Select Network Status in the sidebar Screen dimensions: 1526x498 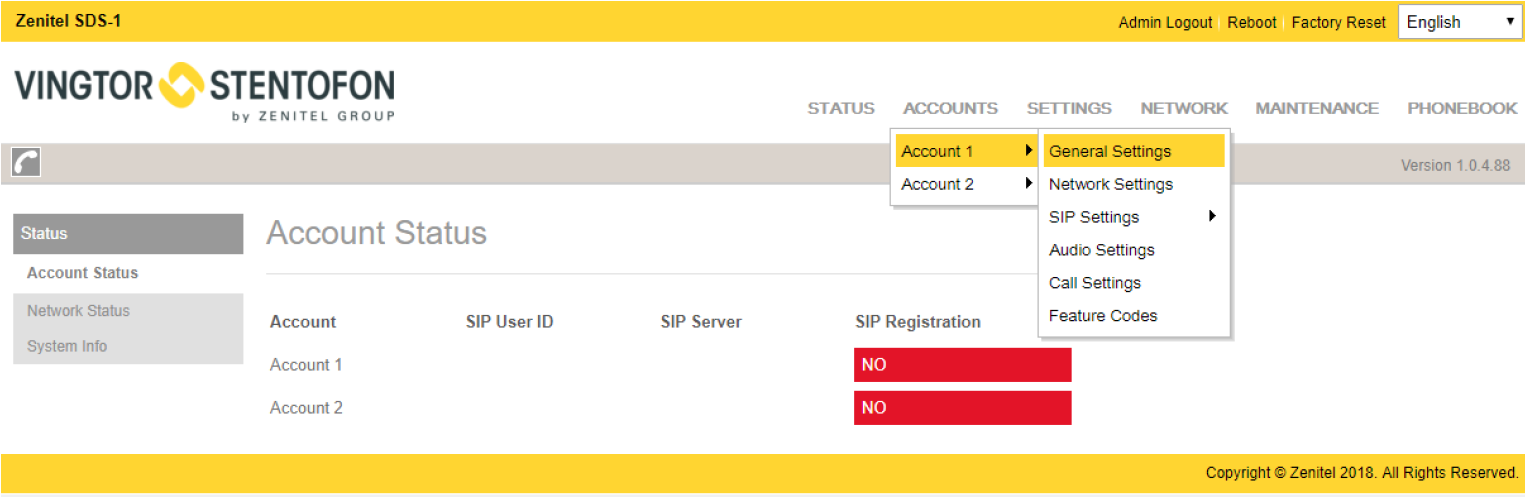[78, 311]
